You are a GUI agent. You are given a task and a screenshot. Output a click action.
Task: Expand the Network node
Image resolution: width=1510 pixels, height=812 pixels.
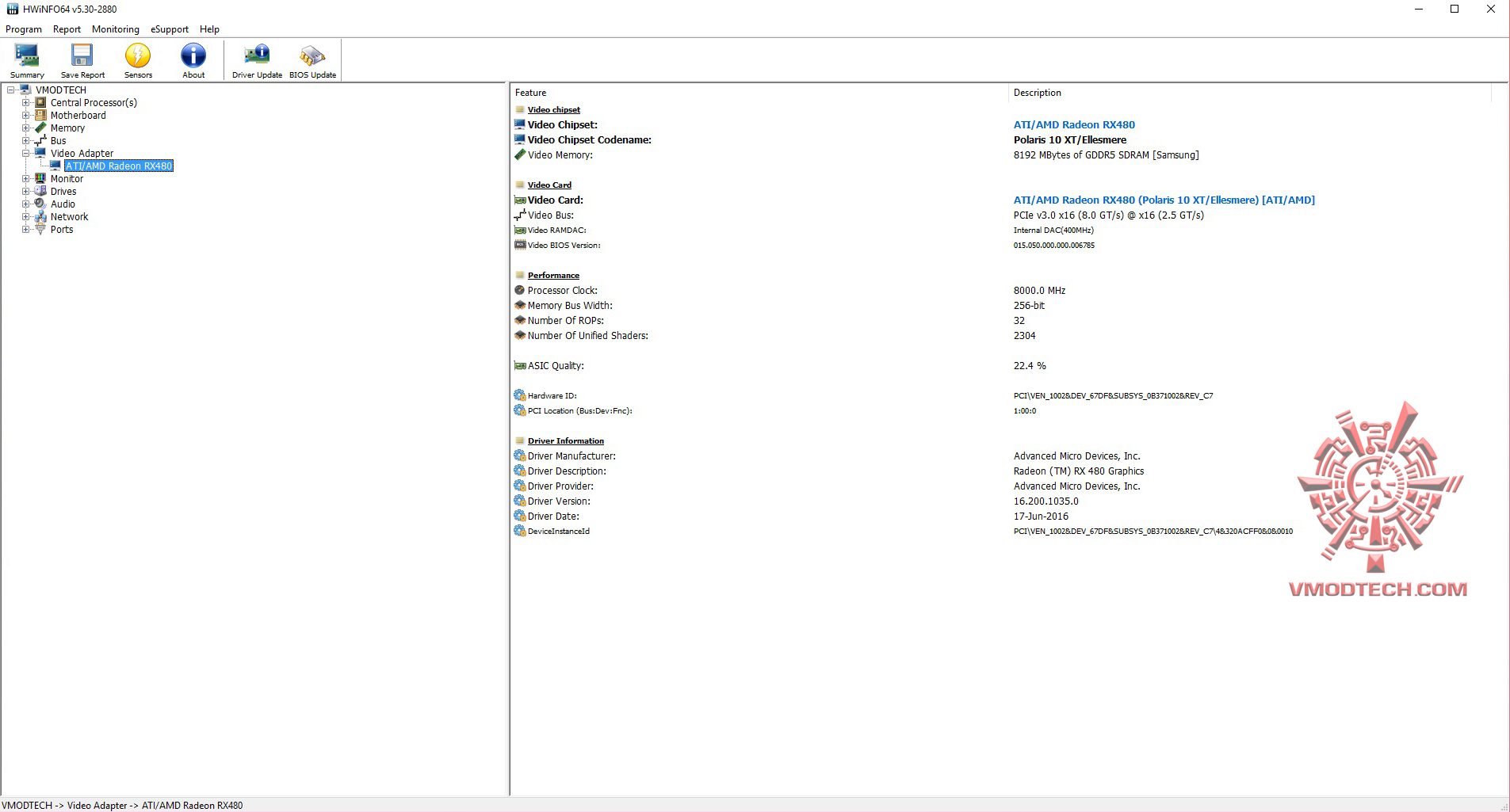(26, 217)
